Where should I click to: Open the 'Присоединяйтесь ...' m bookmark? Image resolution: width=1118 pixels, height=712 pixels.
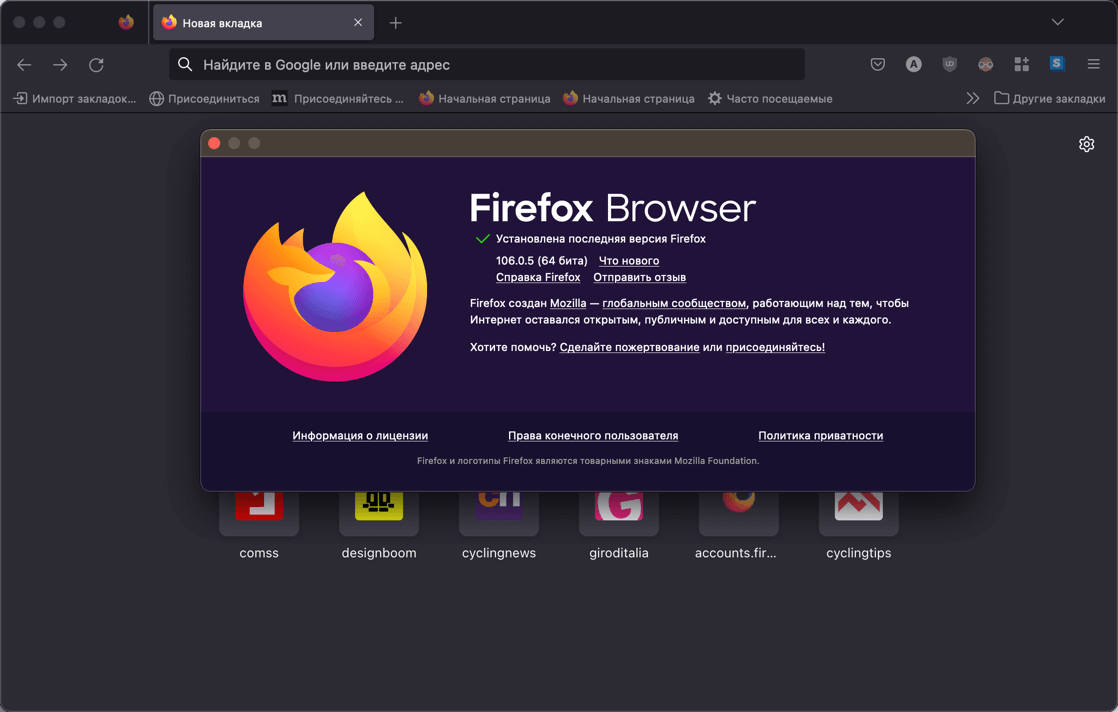[x=338, y=98]
